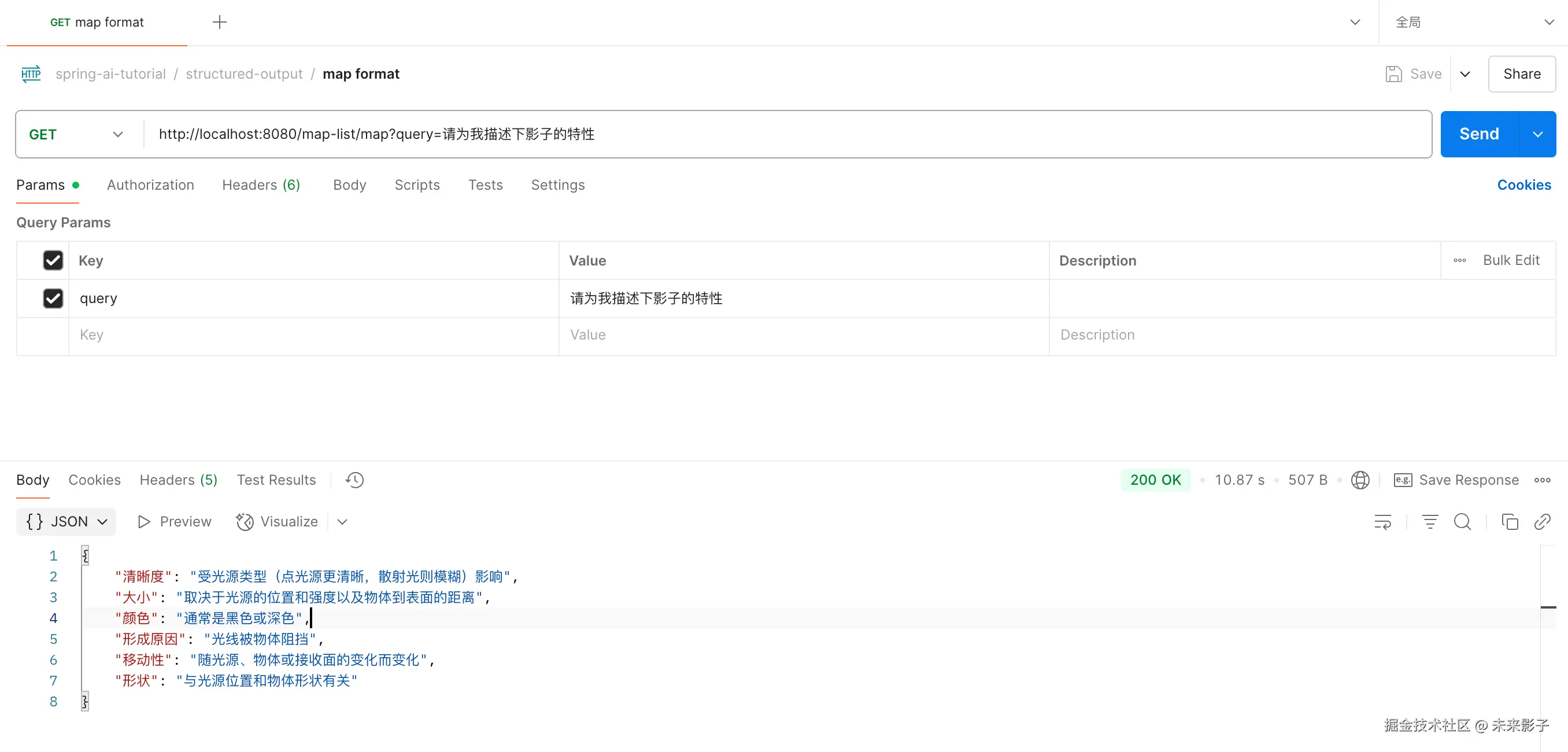The height and width of the screenshot is (752, 1568).
Task: Open the request Headers (6) tab
Action: [261, 185]
